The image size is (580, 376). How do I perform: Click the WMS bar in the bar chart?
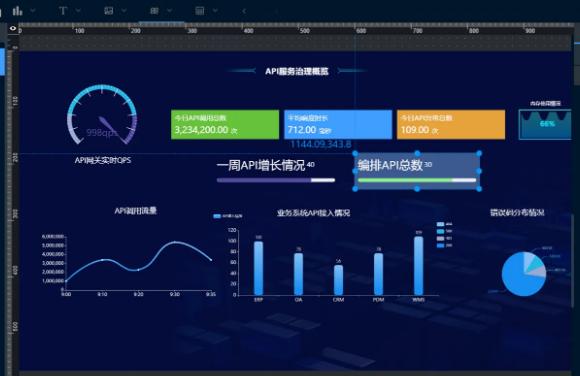coord(418,266)
